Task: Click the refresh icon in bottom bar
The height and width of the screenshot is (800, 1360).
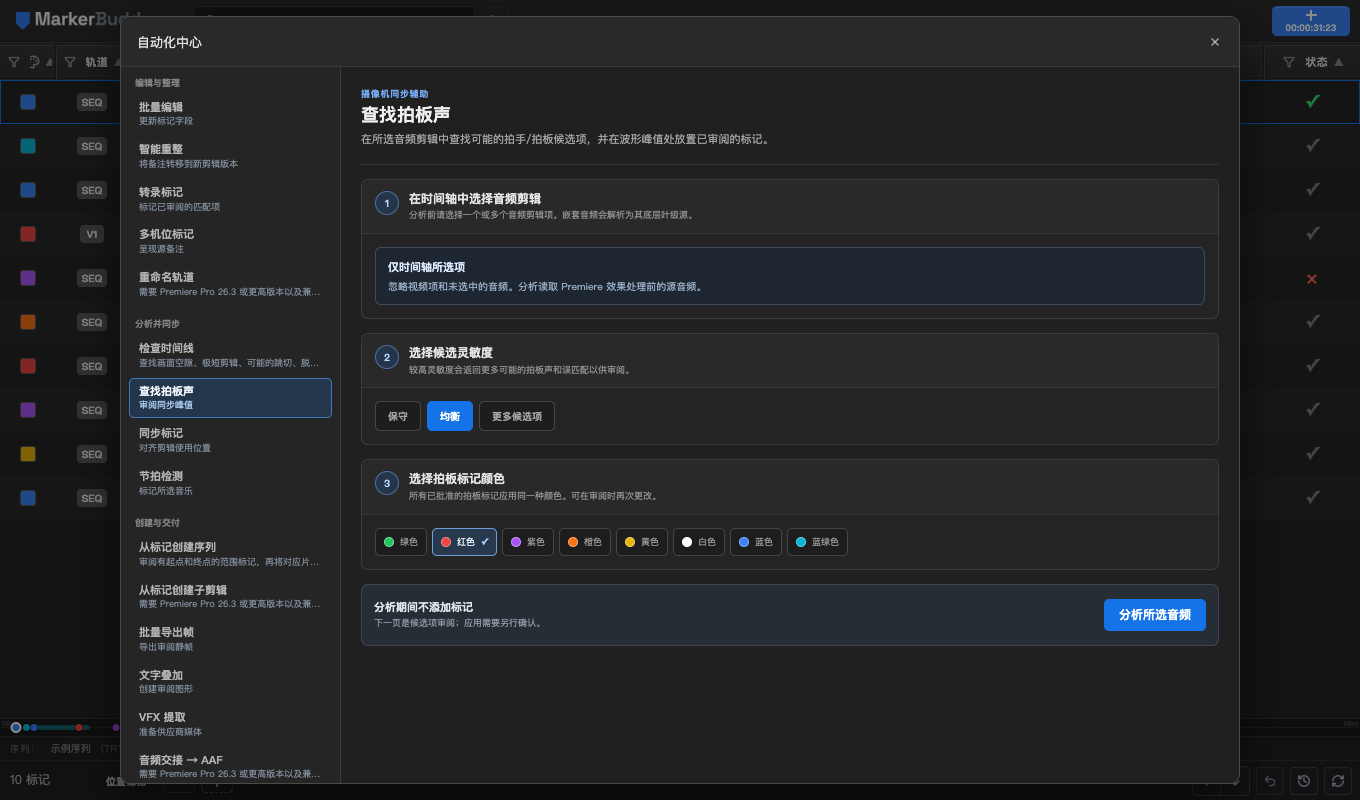Action: click(x=1337, y=780)
